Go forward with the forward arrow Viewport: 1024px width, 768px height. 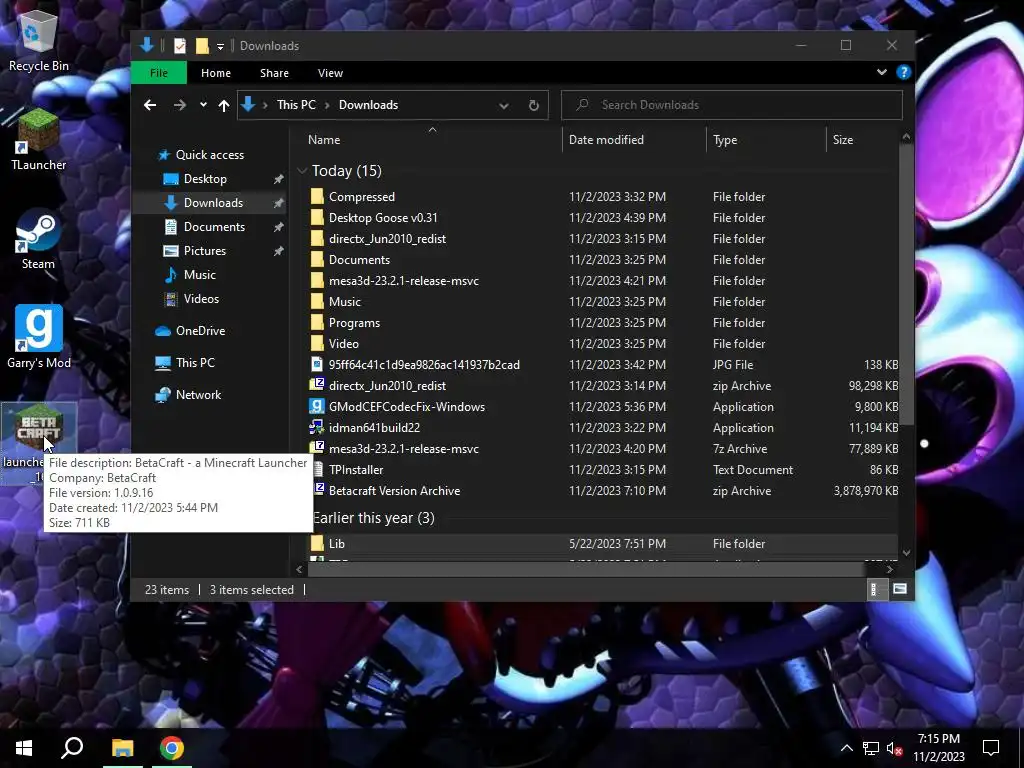pyautogui.click(x=180, y=105)
